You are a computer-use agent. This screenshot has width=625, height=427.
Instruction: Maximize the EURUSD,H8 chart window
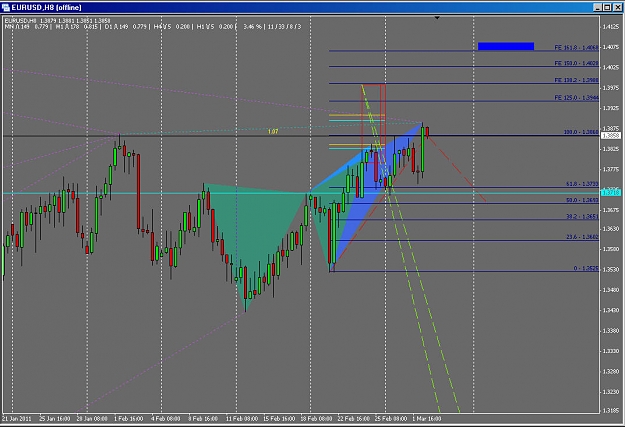click(x=607, y=7)
